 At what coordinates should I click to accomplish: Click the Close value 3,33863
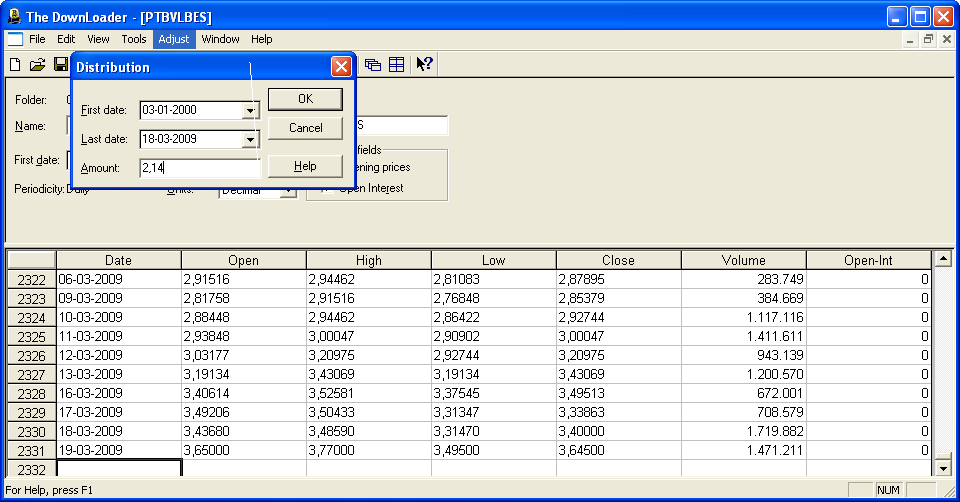[618, 412]
